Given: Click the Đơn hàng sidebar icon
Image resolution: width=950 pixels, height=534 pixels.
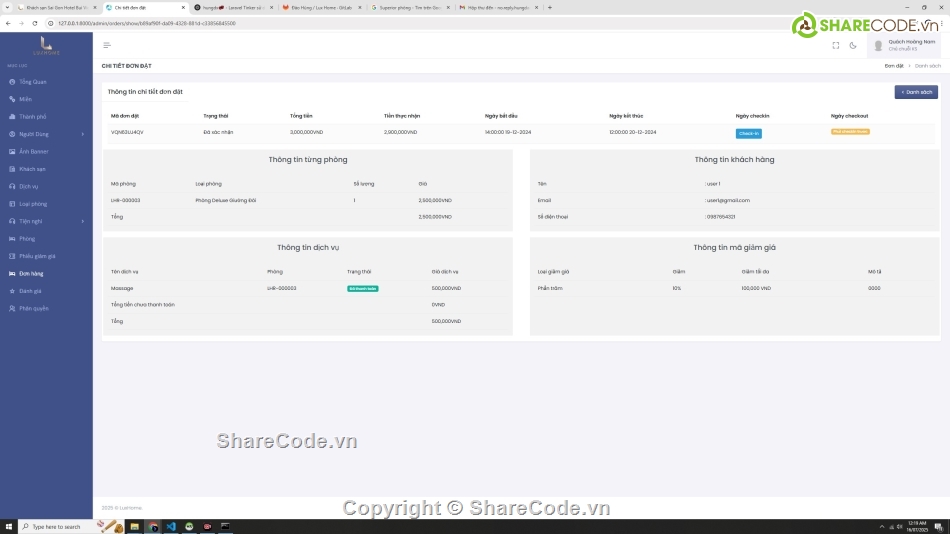Looking at the screenshot, I should (12, 274).
